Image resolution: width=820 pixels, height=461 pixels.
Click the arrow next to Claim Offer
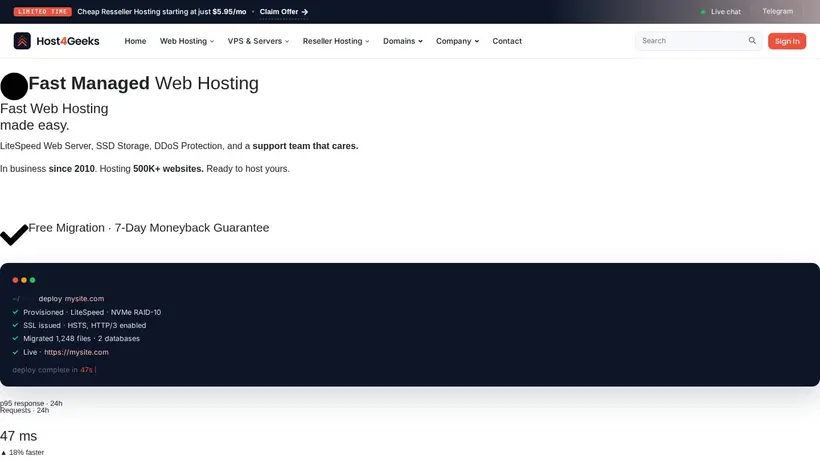tap(305, 11)
